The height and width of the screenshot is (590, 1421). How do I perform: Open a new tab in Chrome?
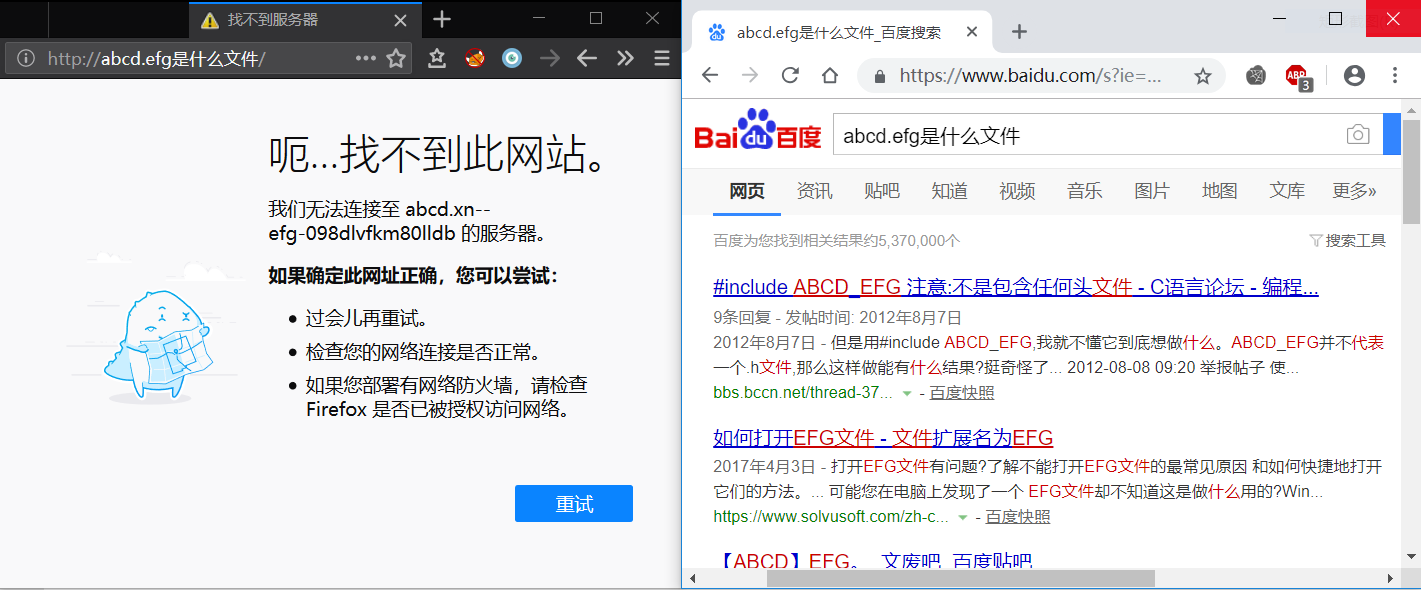pos(1019,32)
